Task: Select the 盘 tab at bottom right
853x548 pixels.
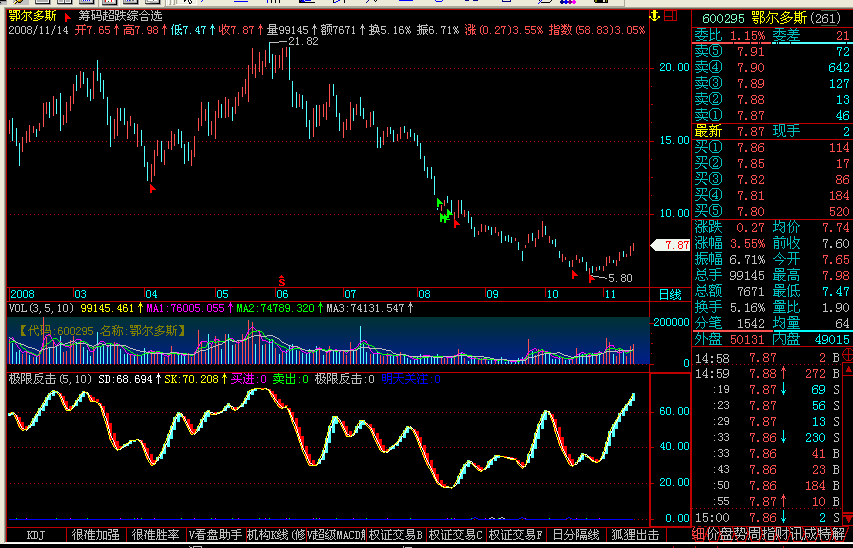Action: tap(725, 533)
